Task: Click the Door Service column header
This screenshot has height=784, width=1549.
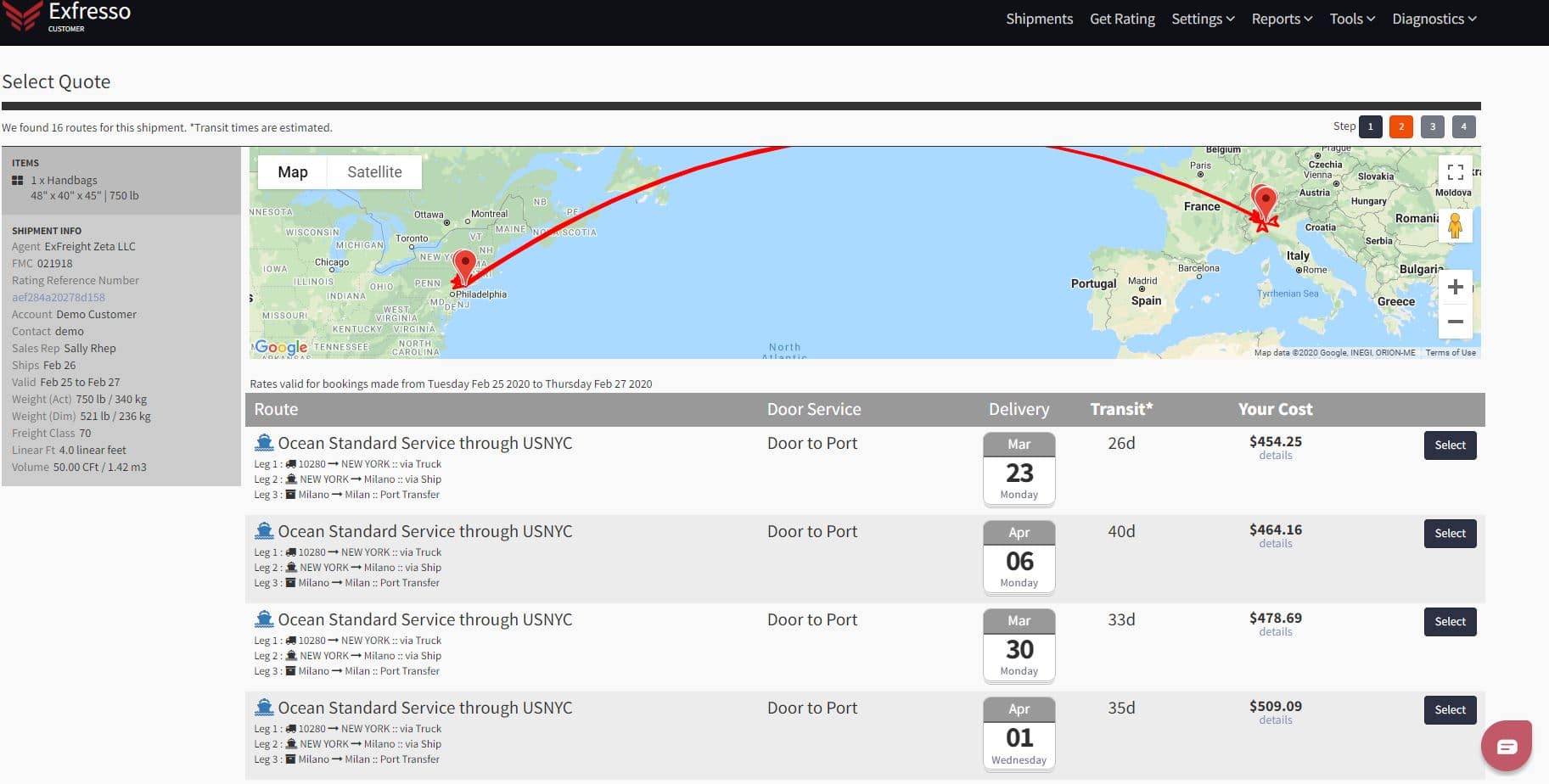Action: tap(813, 409)
